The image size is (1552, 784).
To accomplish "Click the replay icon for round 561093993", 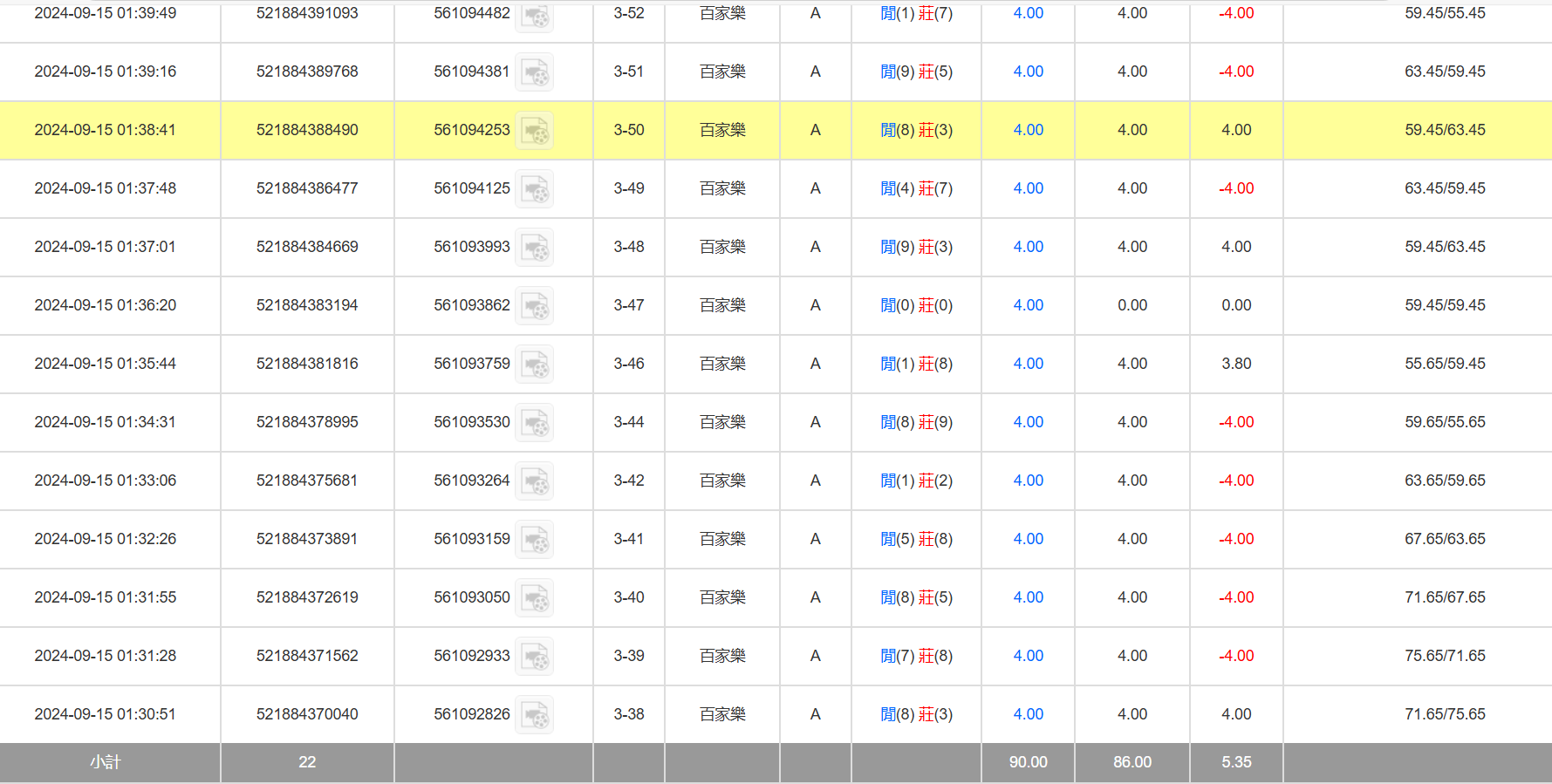I will (x=534, y=248).
